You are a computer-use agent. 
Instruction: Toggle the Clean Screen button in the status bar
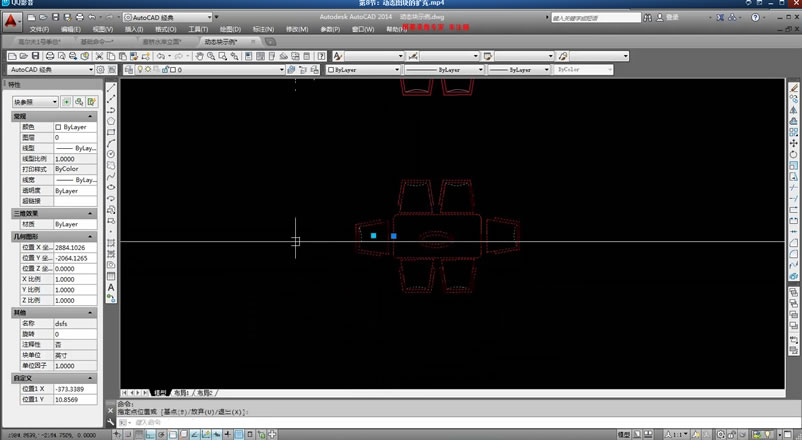click(788, 435)
